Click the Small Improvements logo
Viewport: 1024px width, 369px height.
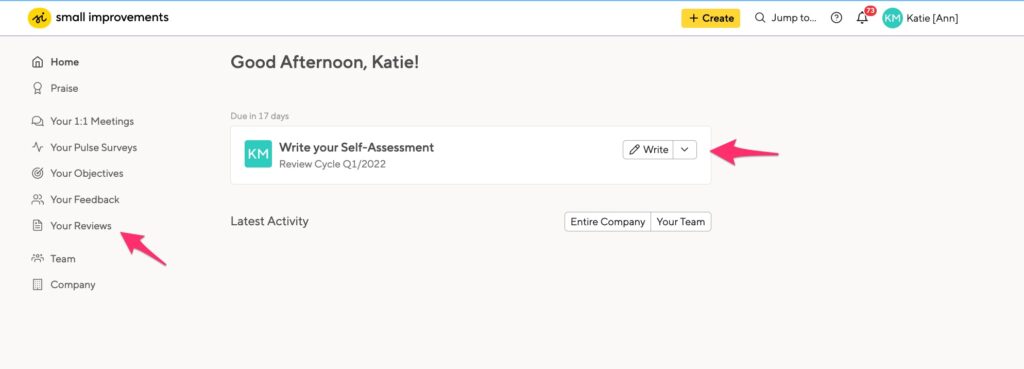coord(98,18)
